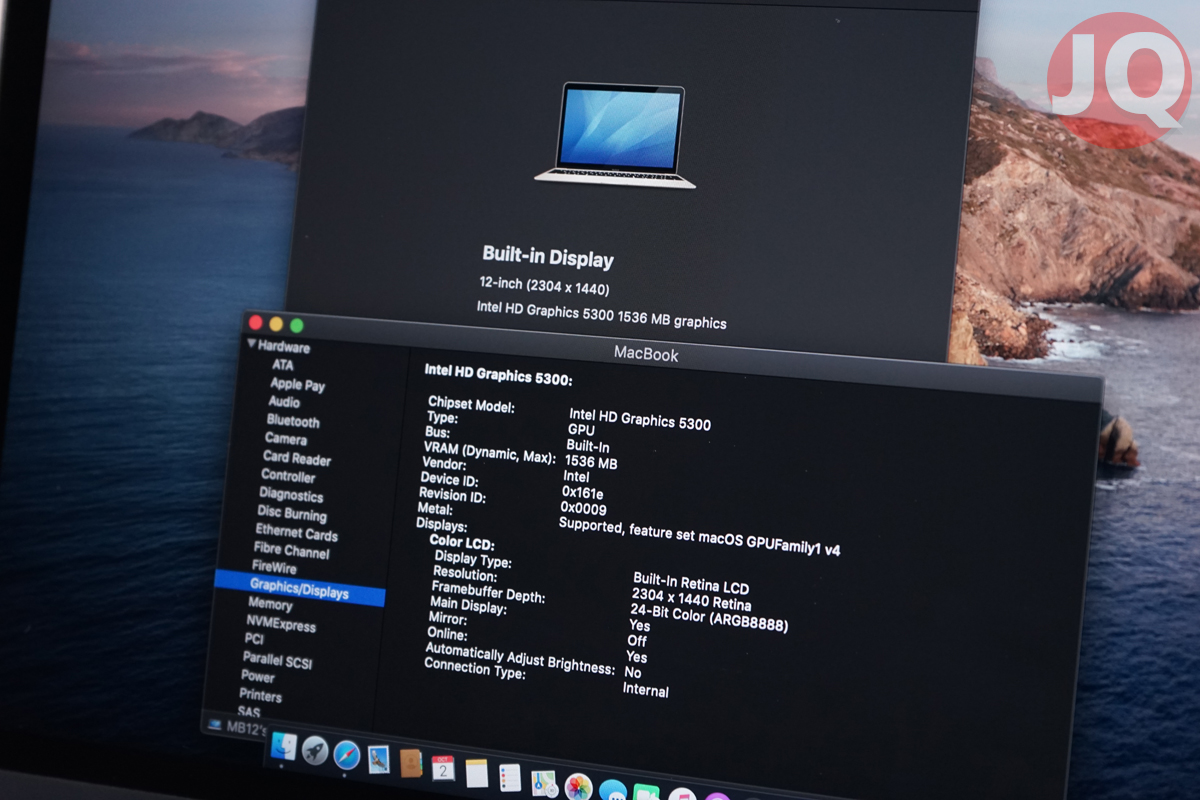This screenshot has width=1200, height=800.
Task: Select Disc Burning in the sidebar
Action: pyautogui.click(x=292, y=514)
